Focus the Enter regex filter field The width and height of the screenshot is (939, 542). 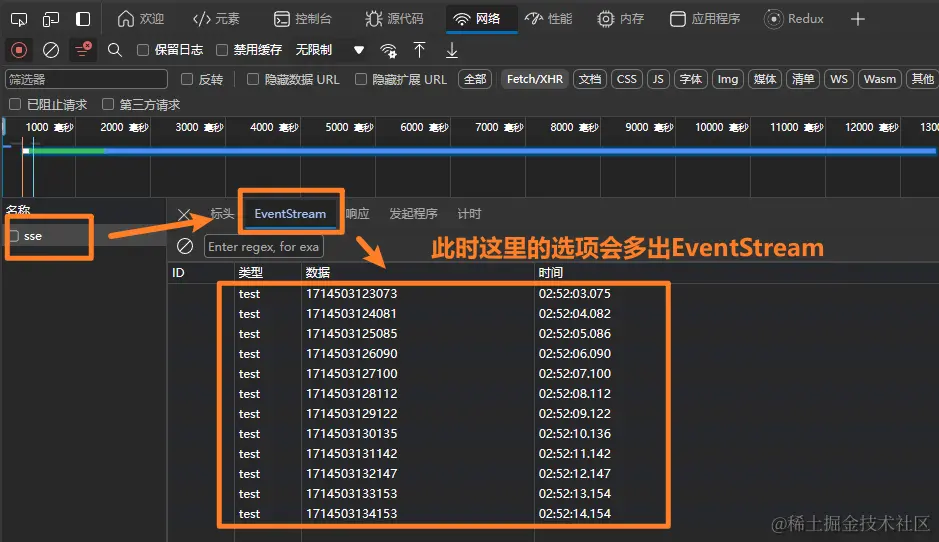[x=263, y=247]
